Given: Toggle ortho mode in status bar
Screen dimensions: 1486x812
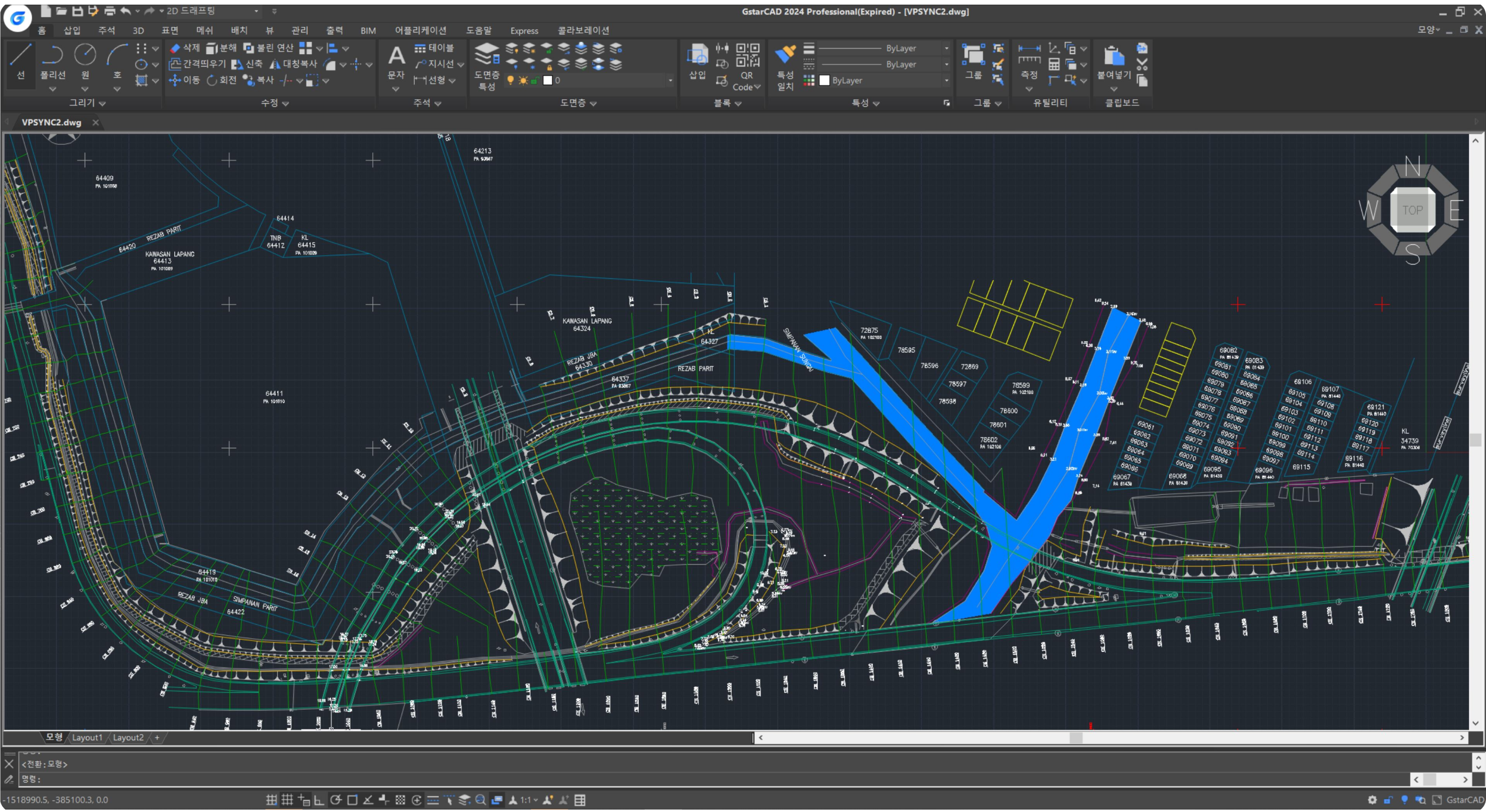Looking at the screenshot, I should coord(319,800).
